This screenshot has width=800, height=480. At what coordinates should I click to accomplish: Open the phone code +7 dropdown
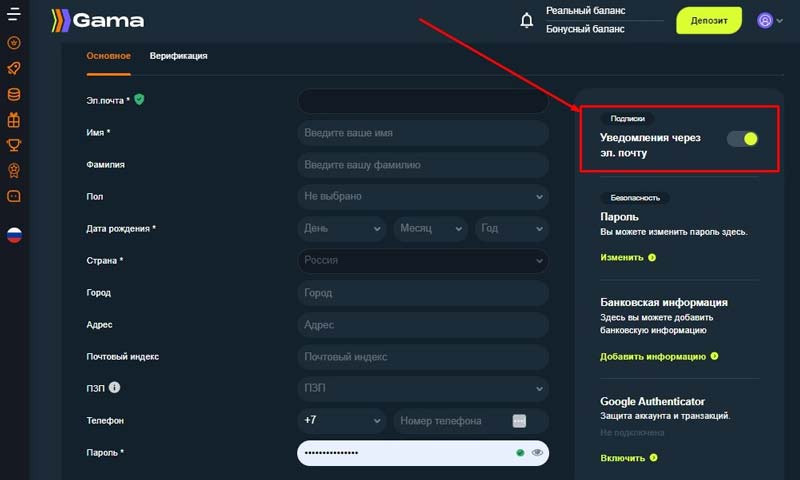tap(342, 421)
